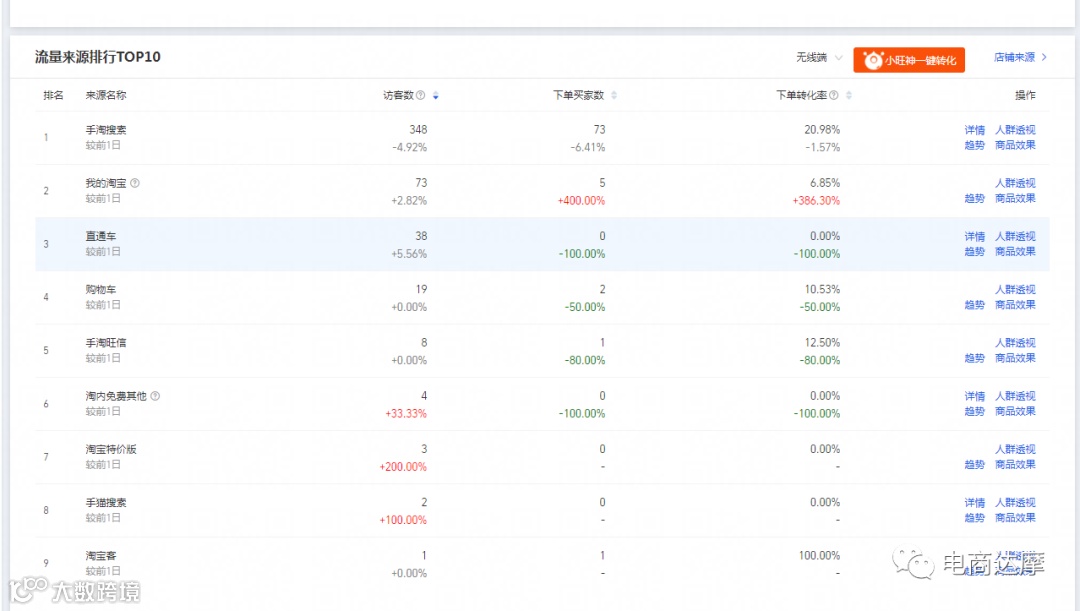This screenshot has width=1080, height=611.
Task: Click source name 购物车
Action: tap(101, 289)
